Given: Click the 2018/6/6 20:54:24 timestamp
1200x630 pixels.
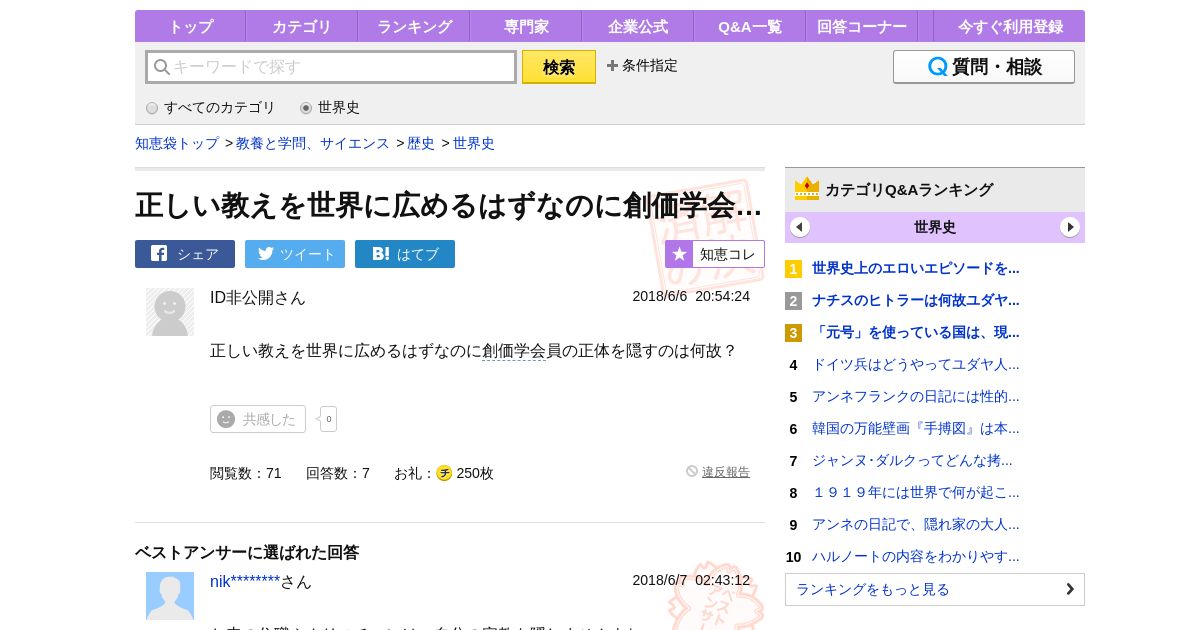Looking at the screenshot, I should click(691, 296).
